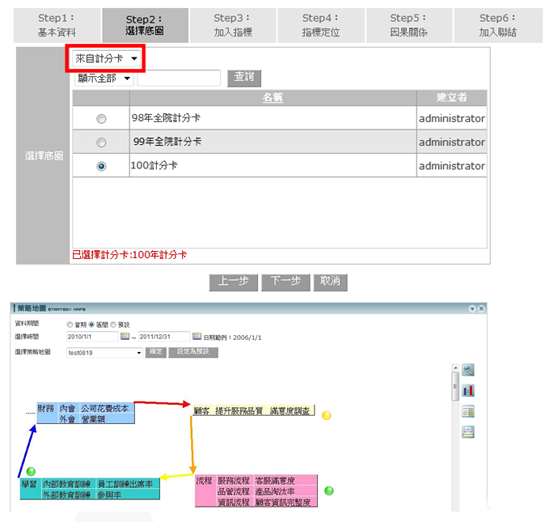Viewport: 550px width, 522px height.
Task: Click the print icon in side toolbar
Action: coord(468,431)
